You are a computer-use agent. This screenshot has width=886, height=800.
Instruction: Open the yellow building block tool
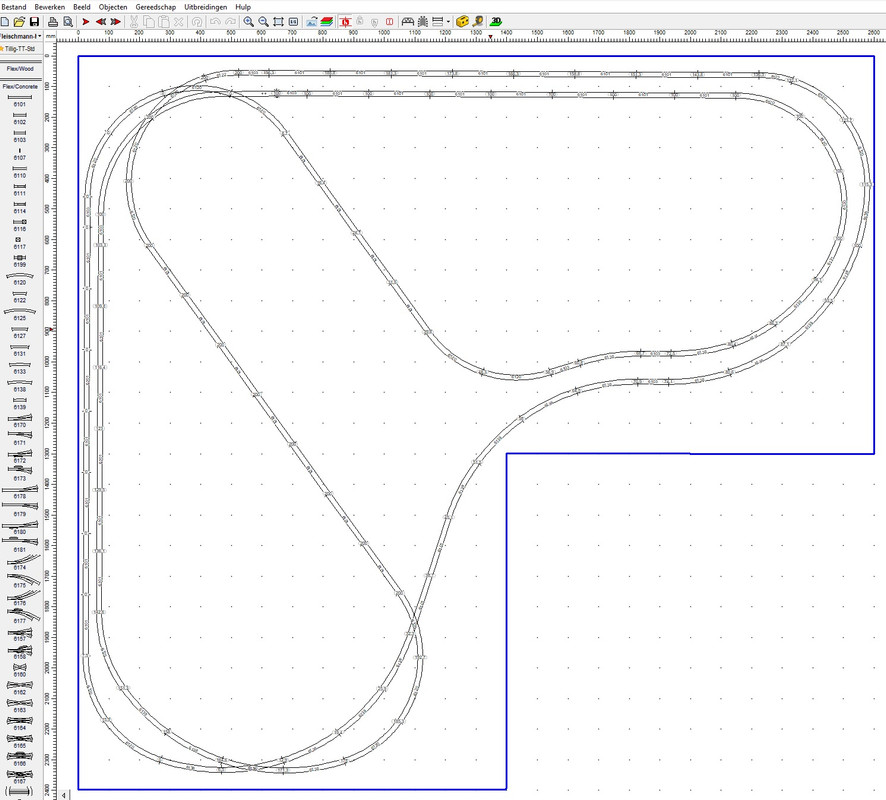click(x=462, y=21)
